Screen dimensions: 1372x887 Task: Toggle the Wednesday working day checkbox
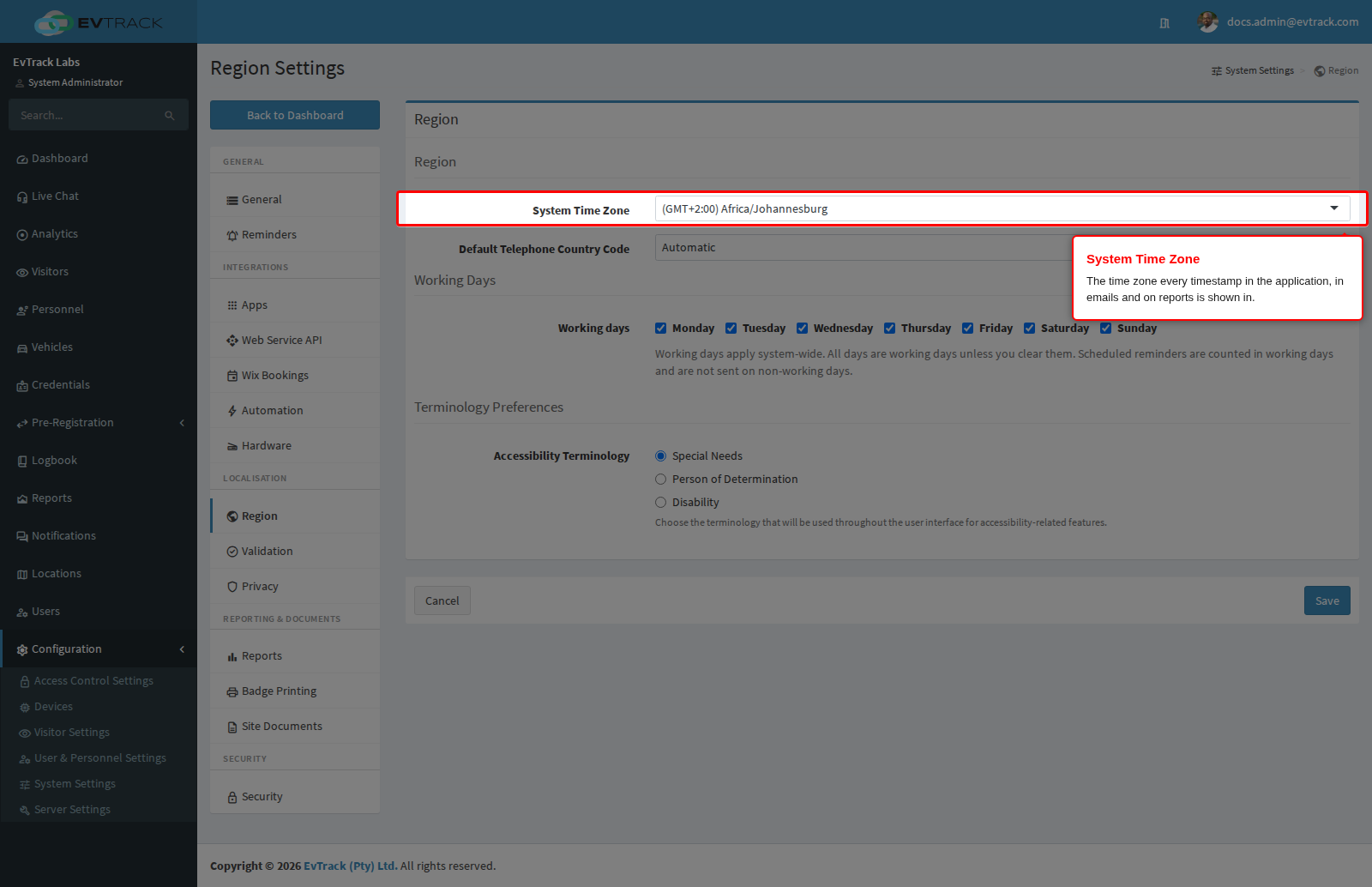coord(803,329)
